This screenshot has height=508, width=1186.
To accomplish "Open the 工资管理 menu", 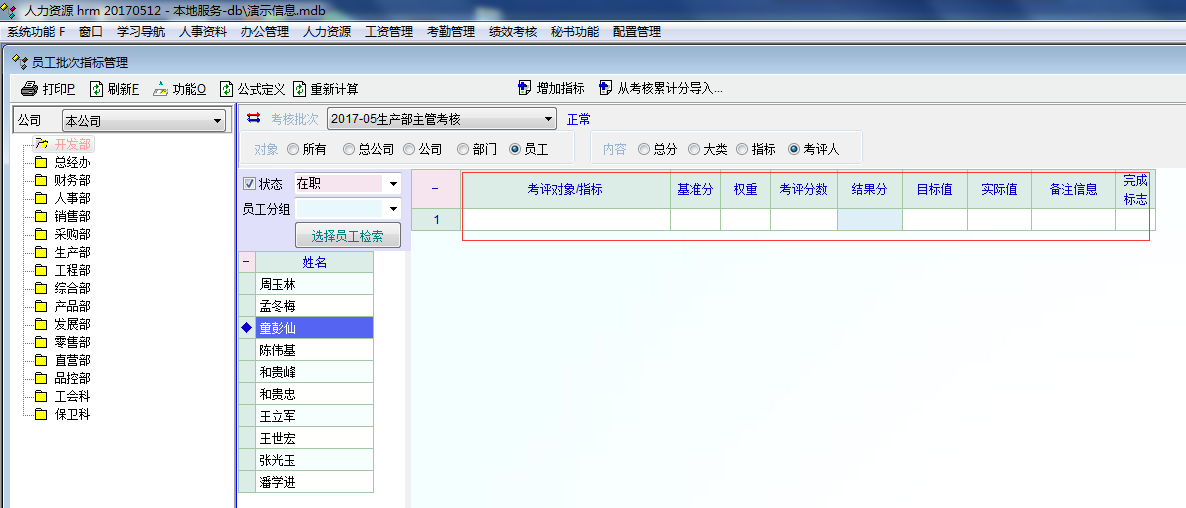I will tap(389, 31).
